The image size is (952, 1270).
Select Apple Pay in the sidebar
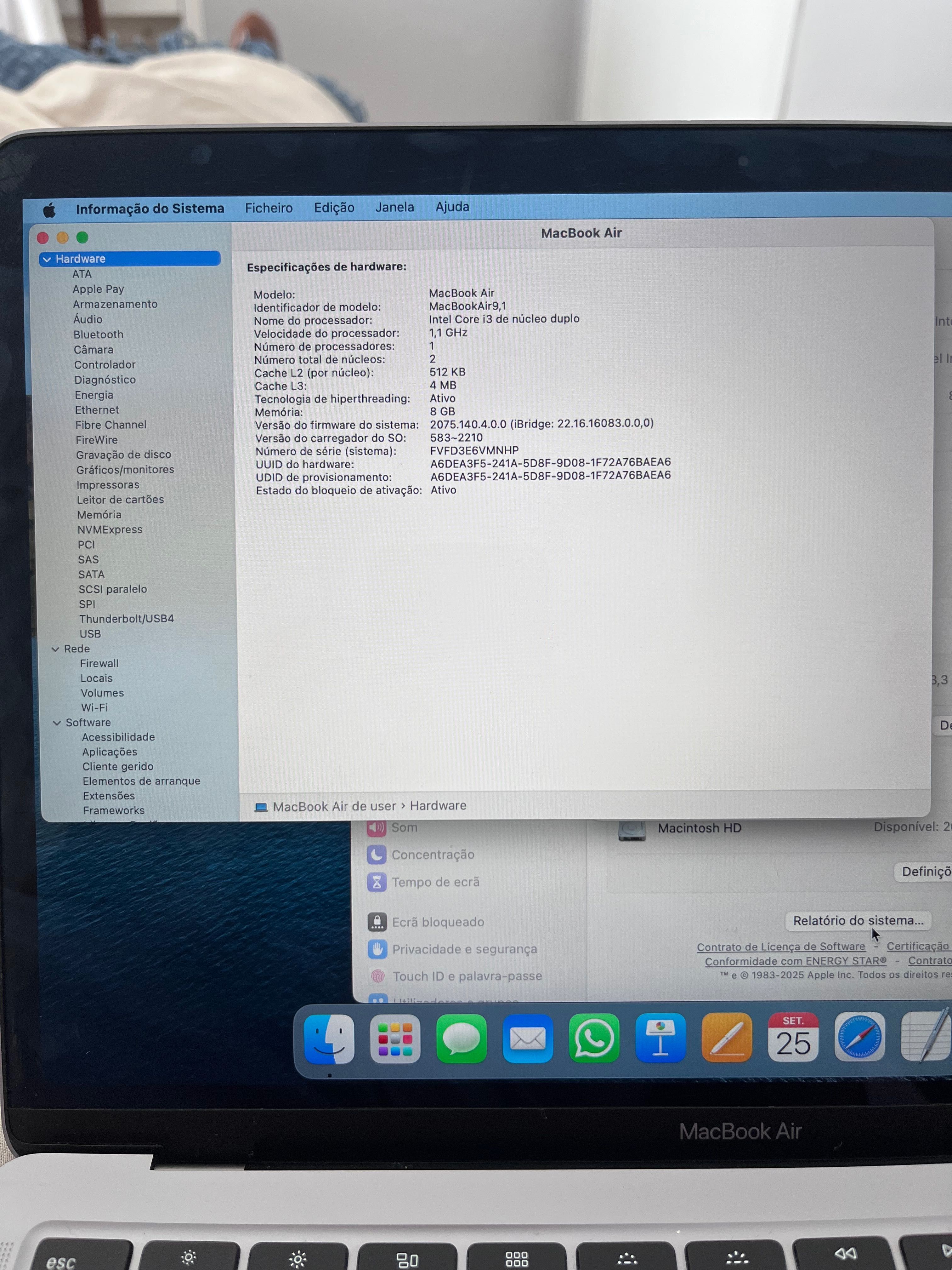98,289
